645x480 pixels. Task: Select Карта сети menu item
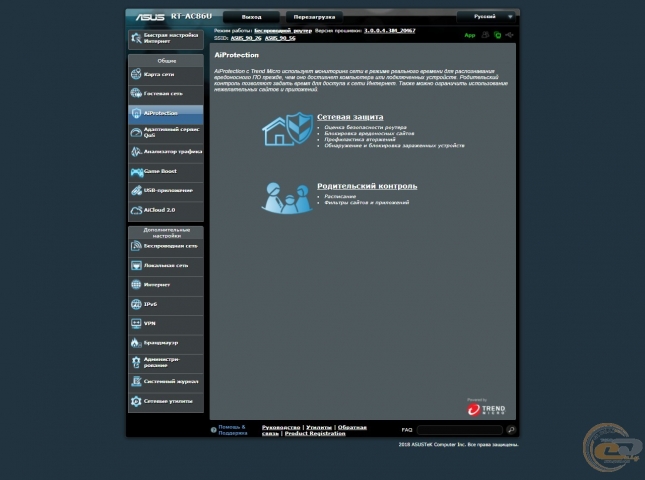[x=166, y=74]
